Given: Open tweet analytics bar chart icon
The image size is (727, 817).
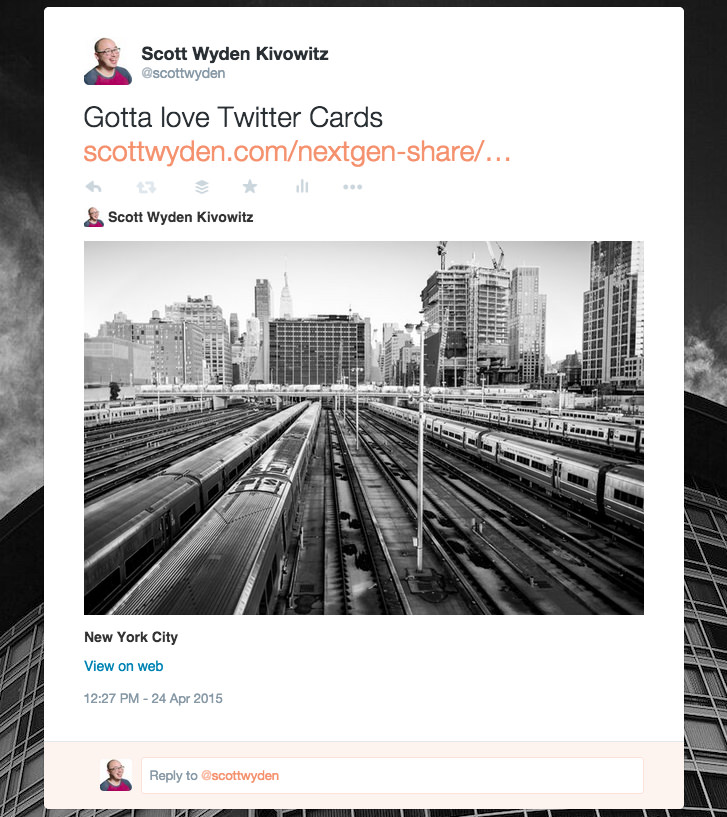Looking at the screenshot, I should tap(302, 186).
